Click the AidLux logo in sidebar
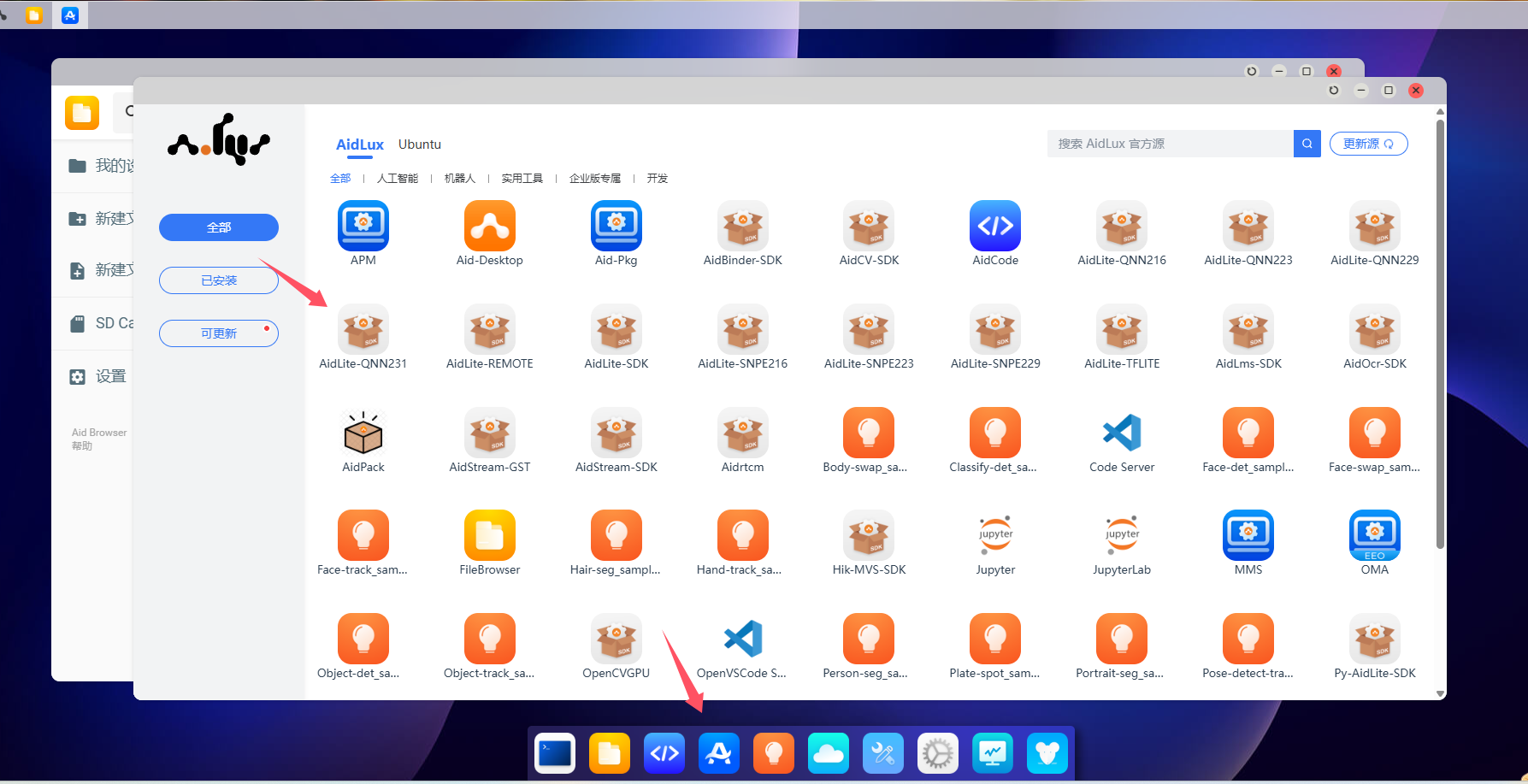This screenshot has width=1528, height=784. 219,139
